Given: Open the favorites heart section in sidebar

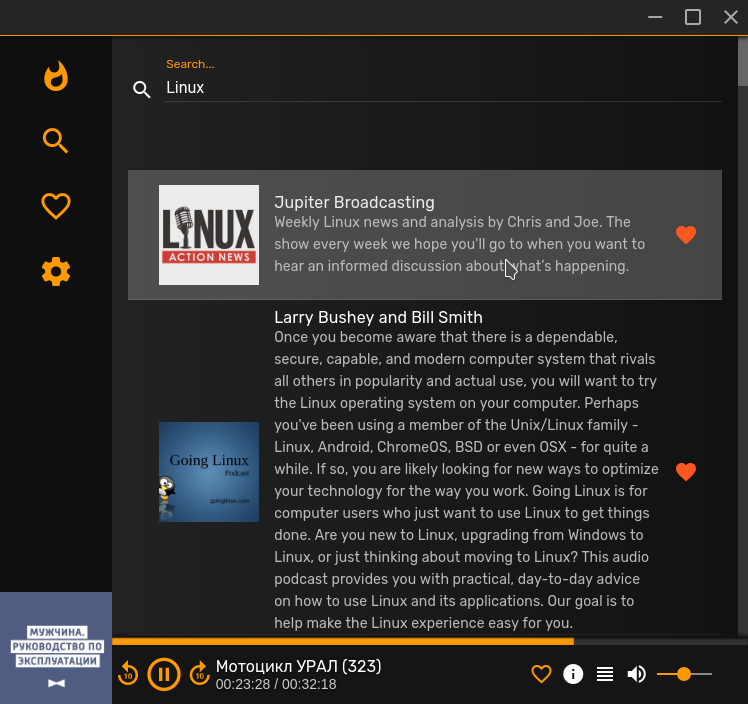Looking at the screenshot, I should click(56, 206).
